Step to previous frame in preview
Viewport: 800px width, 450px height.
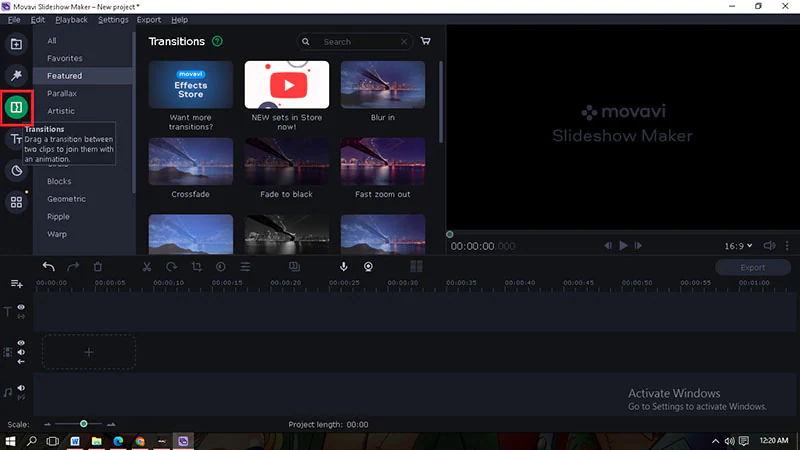(x=608, y=246)
